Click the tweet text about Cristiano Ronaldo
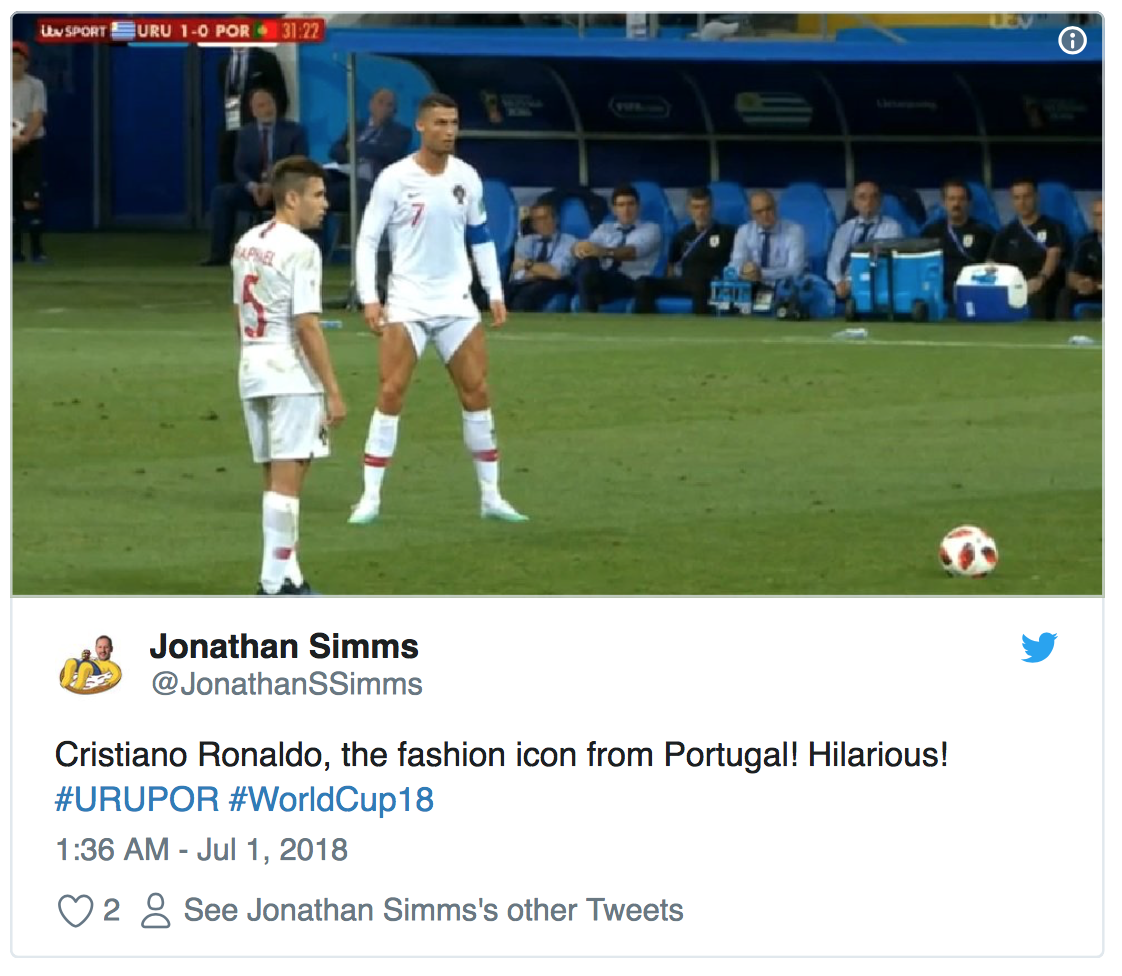 point(501,754)
